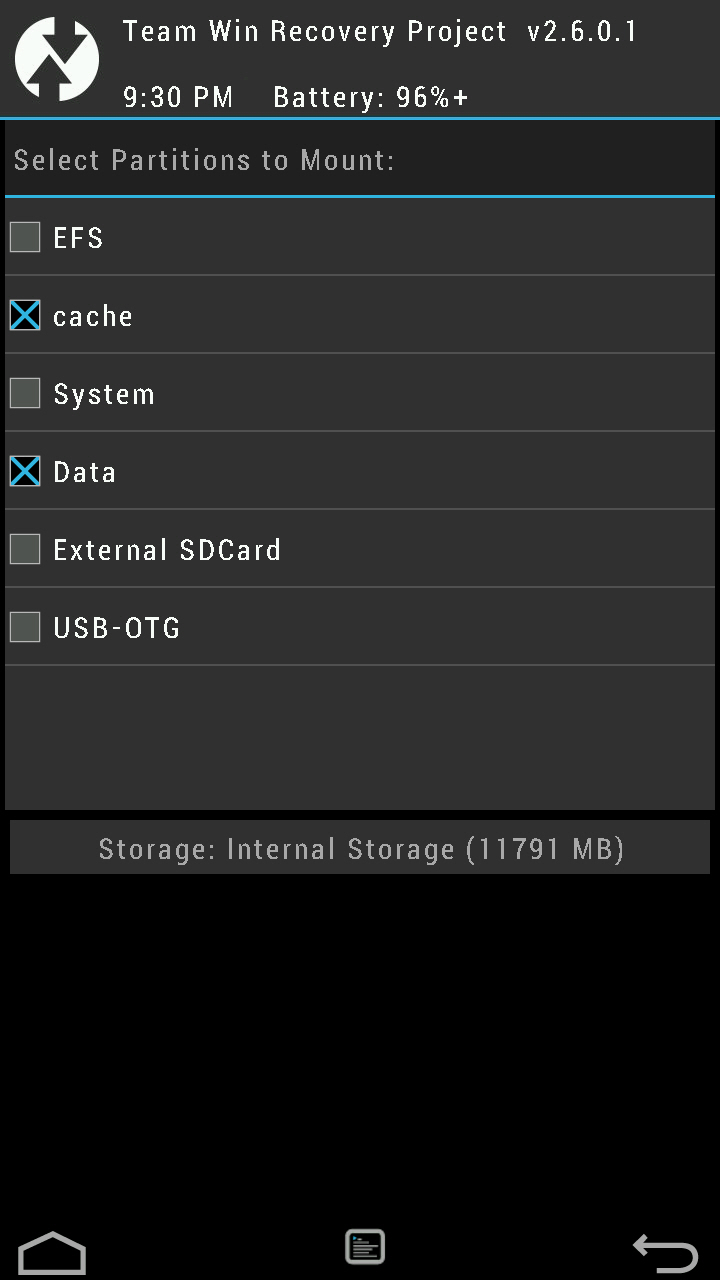The width and height of the screenshot is (720, 1280).
Task: Tap the 9:30 PM clock
Action: pyautogui.click(x=178, y=97)
